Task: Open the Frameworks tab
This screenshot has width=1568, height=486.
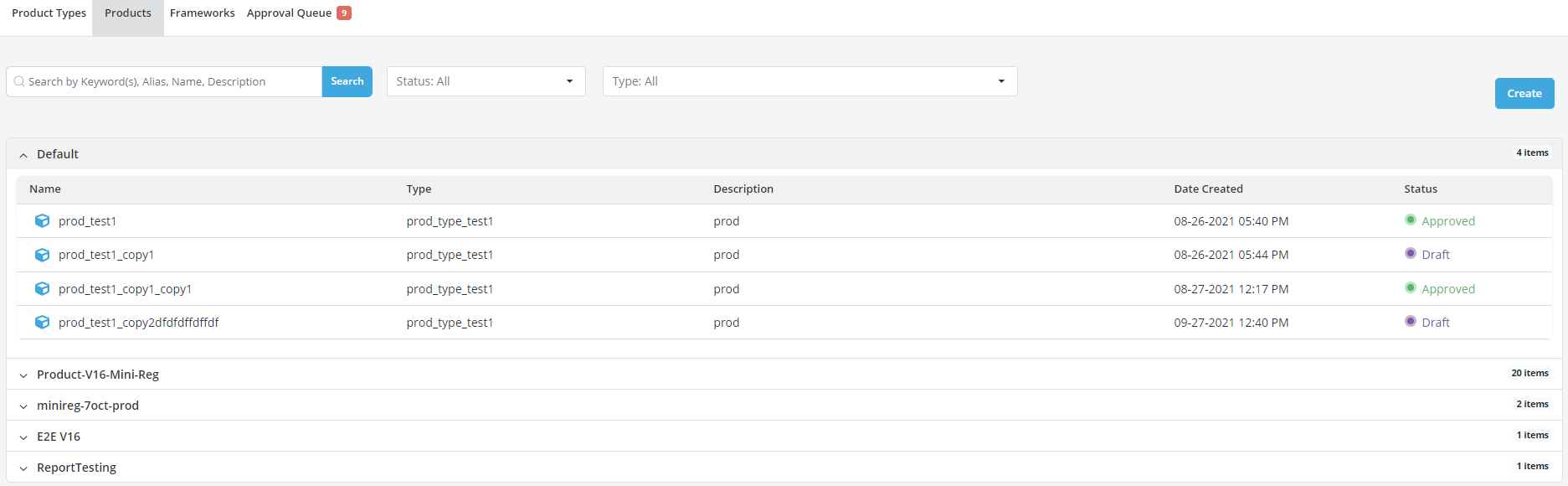Action: pos(202,13)
